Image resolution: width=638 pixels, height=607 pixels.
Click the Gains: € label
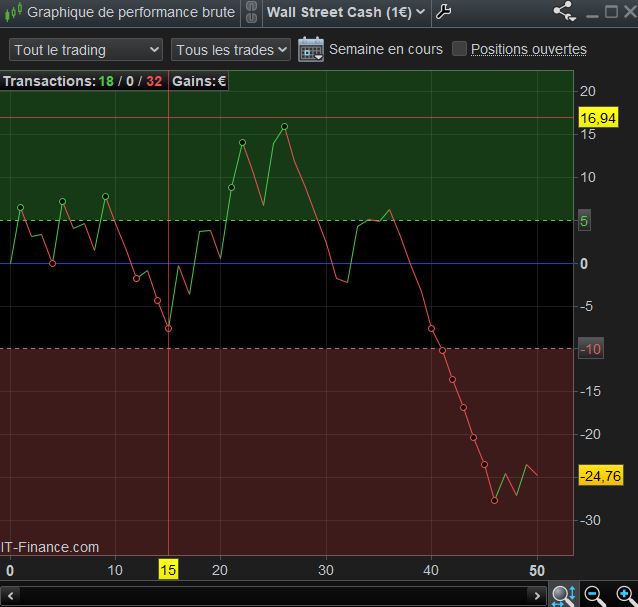[x=199, y=81]
